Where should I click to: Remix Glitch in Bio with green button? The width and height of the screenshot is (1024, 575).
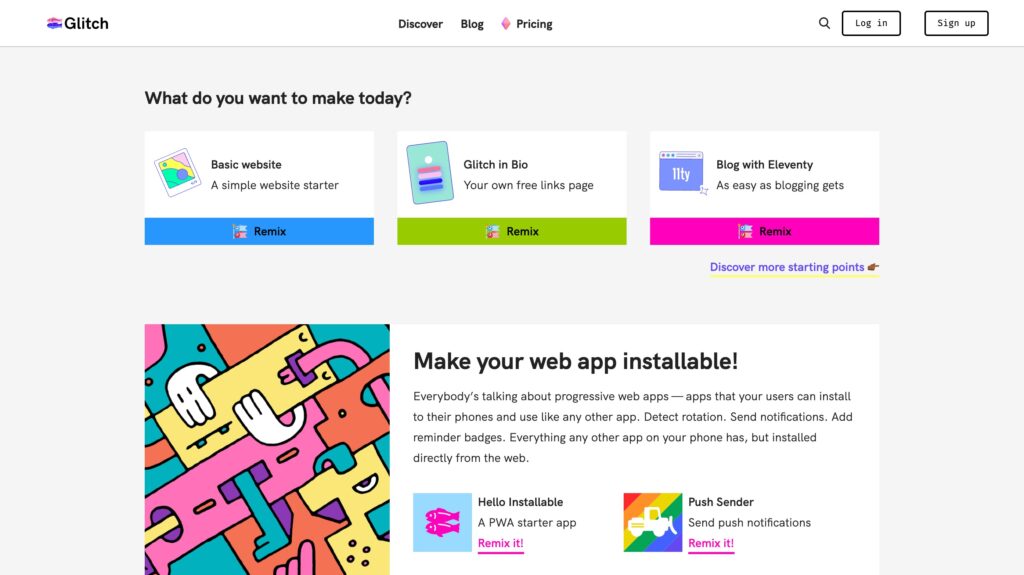[512, 231]
